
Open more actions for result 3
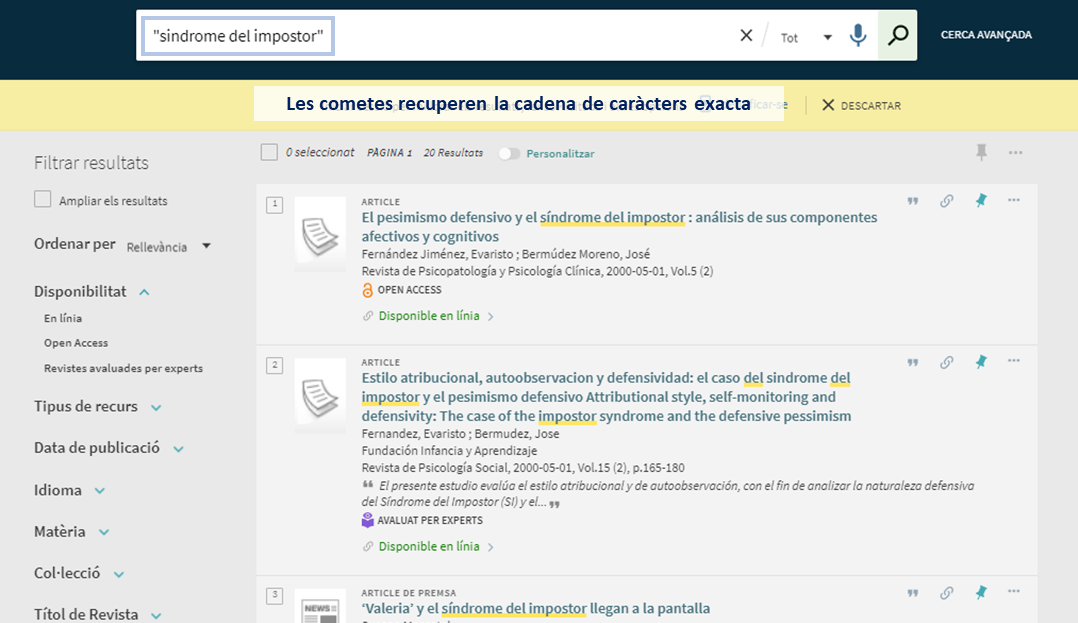coord(1013,591)
